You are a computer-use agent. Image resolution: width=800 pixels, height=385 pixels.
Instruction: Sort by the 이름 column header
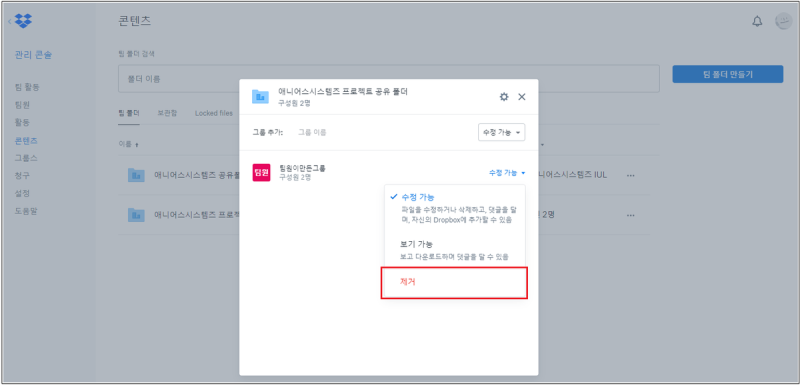pos(128,144)
